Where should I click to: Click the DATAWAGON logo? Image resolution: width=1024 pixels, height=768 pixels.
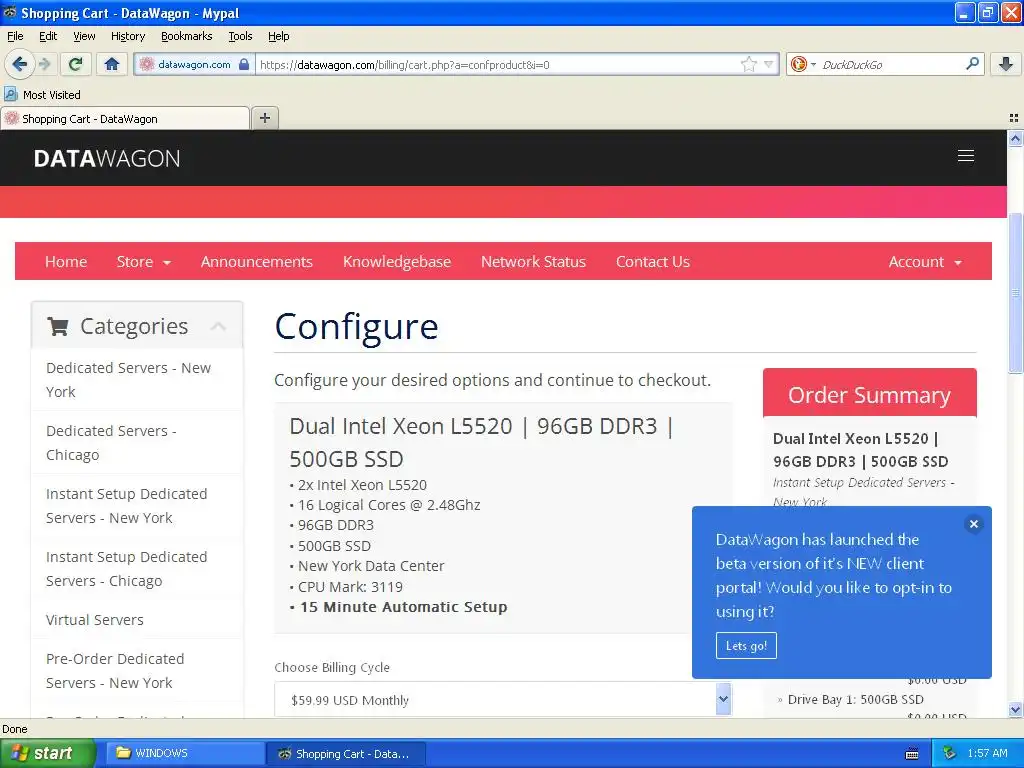click(x=106, y=158)
